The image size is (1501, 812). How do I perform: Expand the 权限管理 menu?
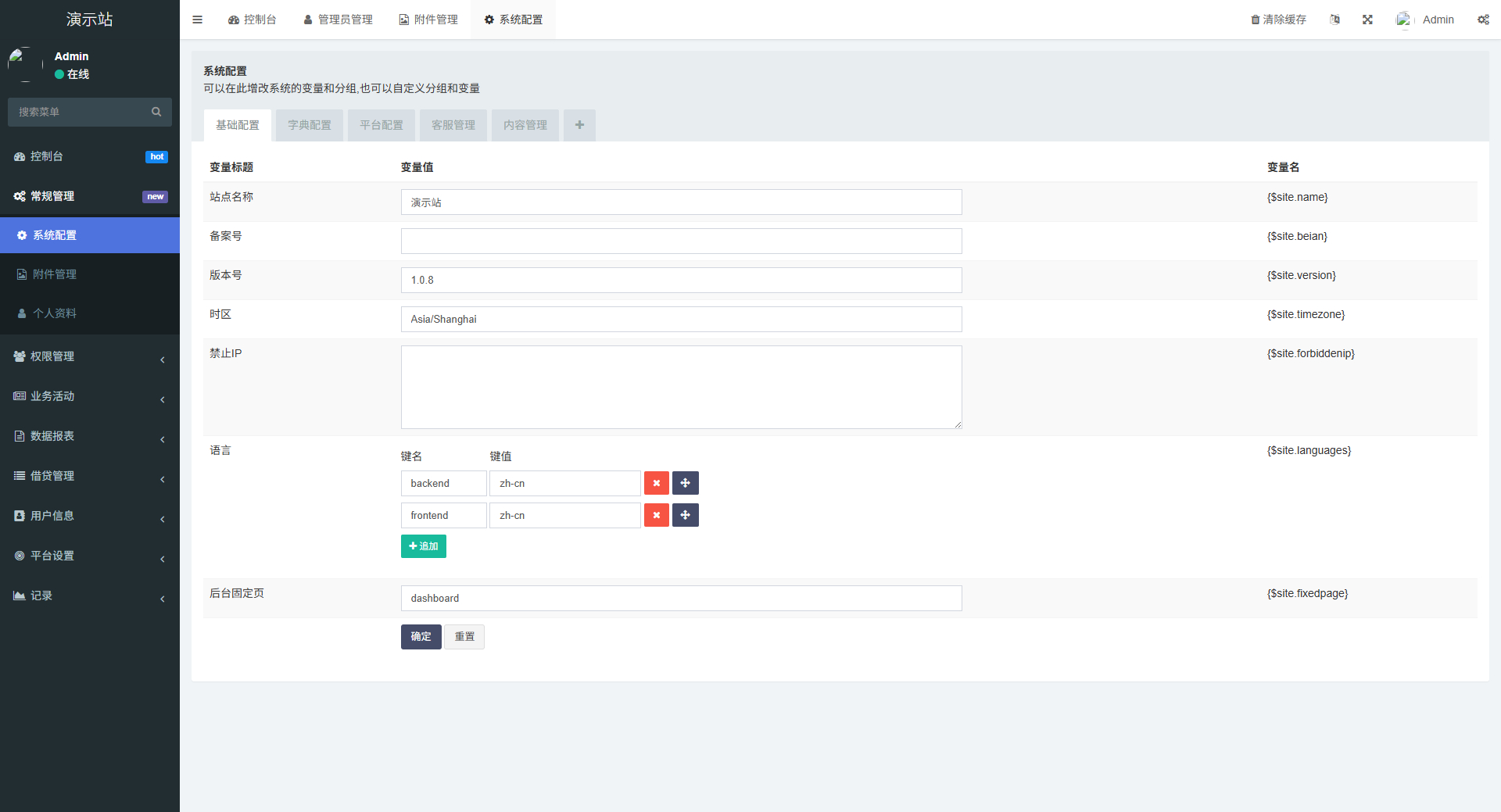click(x=53, y=356)
